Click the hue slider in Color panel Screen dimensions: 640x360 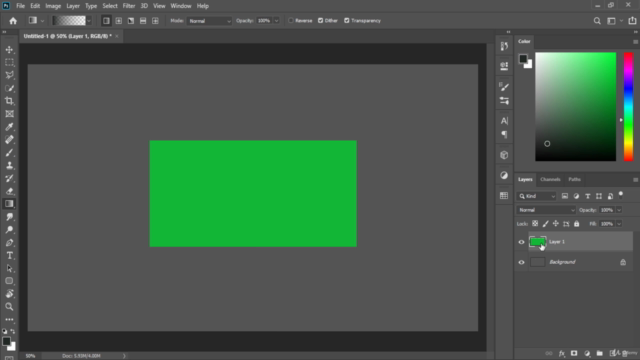tap(628, 107)
